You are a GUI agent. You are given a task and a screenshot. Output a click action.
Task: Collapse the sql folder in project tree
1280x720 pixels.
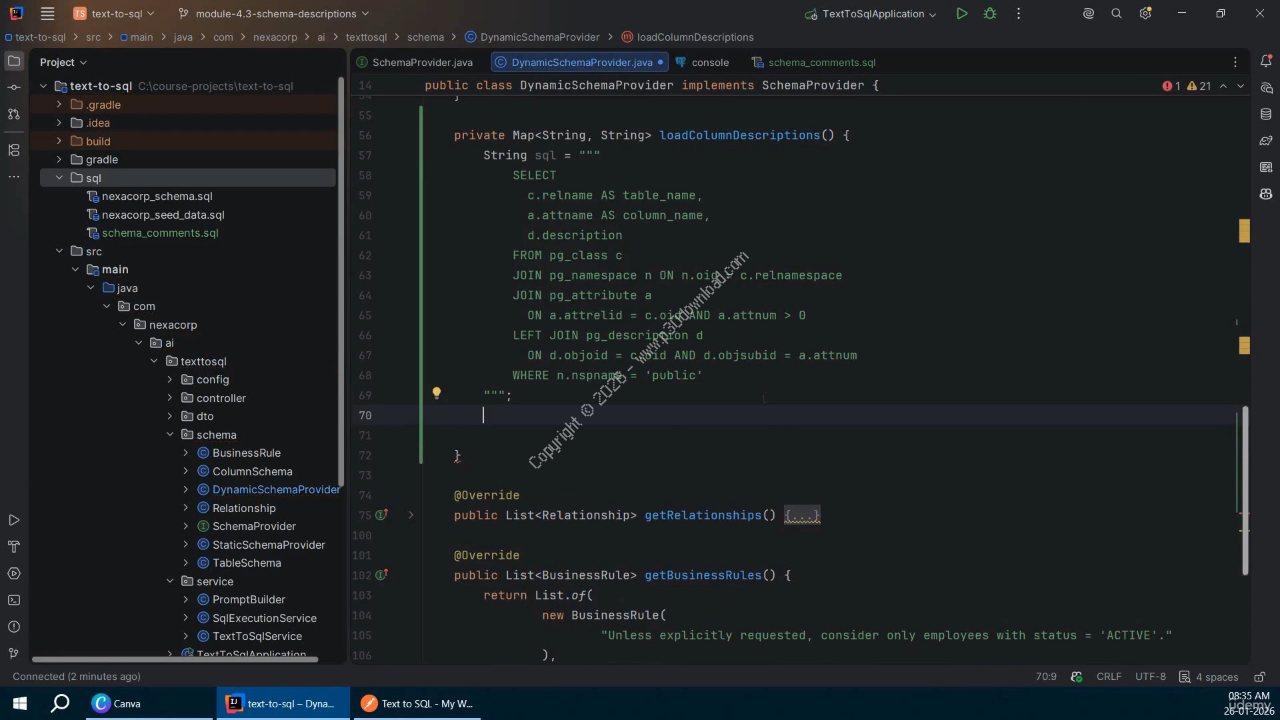59,178
